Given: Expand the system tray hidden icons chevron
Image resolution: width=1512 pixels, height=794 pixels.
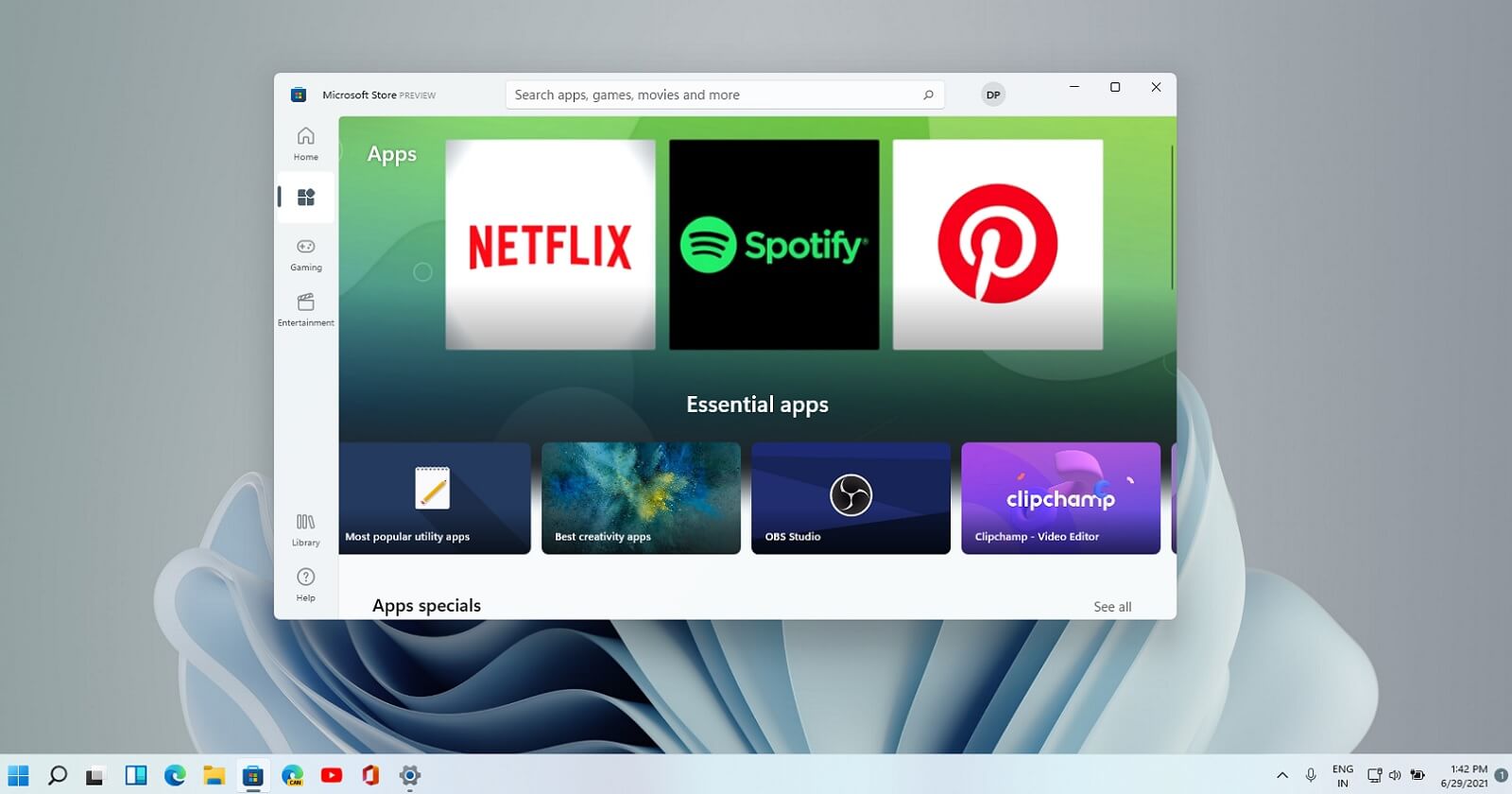Looking at the screenshot, I should [x=1282, y=775].
